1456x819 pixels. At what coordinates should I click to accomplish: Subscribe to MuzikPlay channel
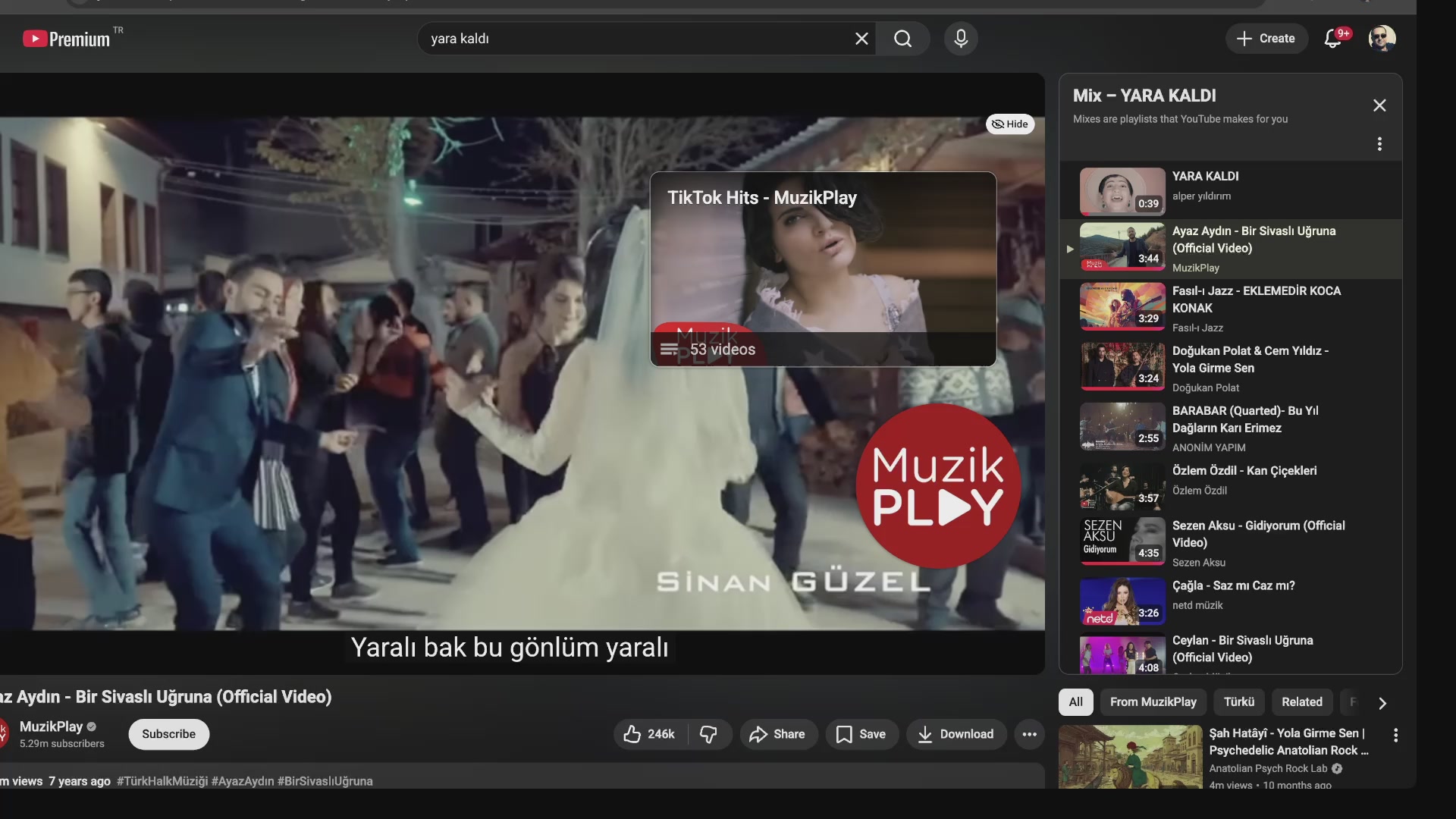tap(168, 734)
